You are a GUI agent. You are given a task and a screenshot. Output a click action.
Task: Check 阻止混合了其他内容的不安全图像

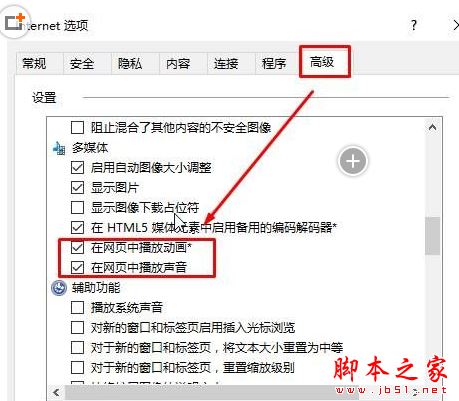click(x=77, y=127)
